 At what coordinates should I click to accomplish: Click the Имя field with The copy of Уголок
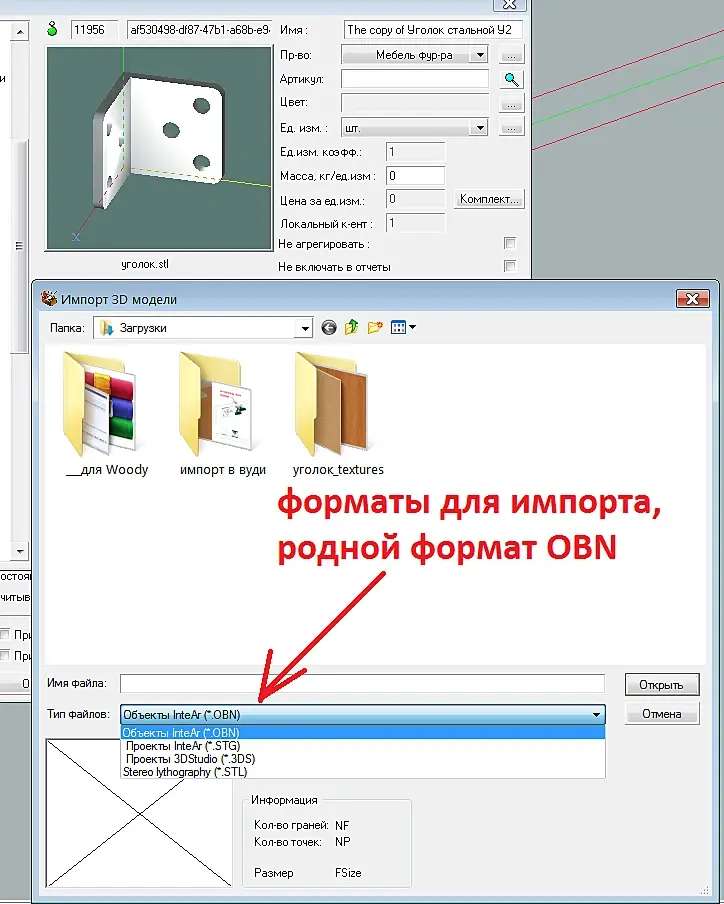click(433, 29)
